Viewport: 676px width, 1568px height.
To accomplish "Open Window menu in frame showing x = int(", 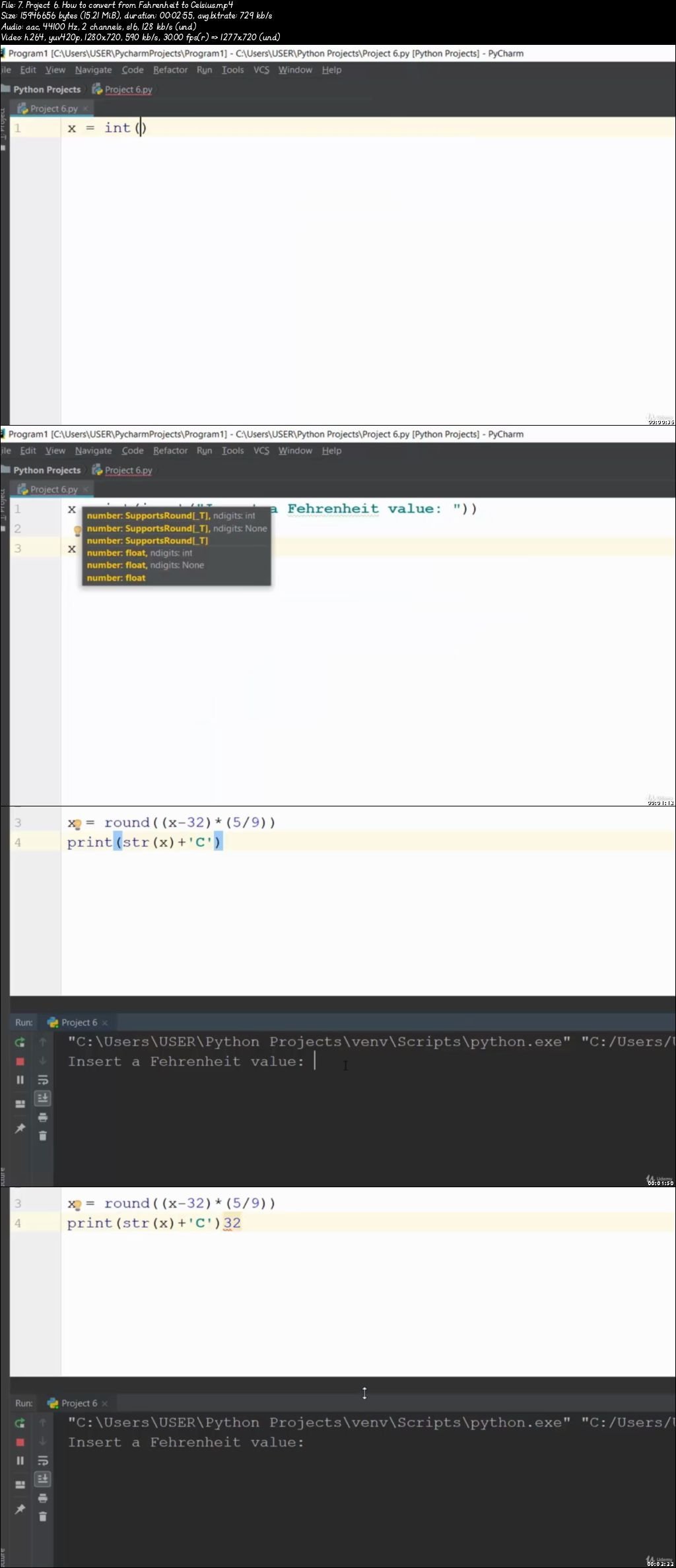I will pyautogui.click(x=295, y=70).
